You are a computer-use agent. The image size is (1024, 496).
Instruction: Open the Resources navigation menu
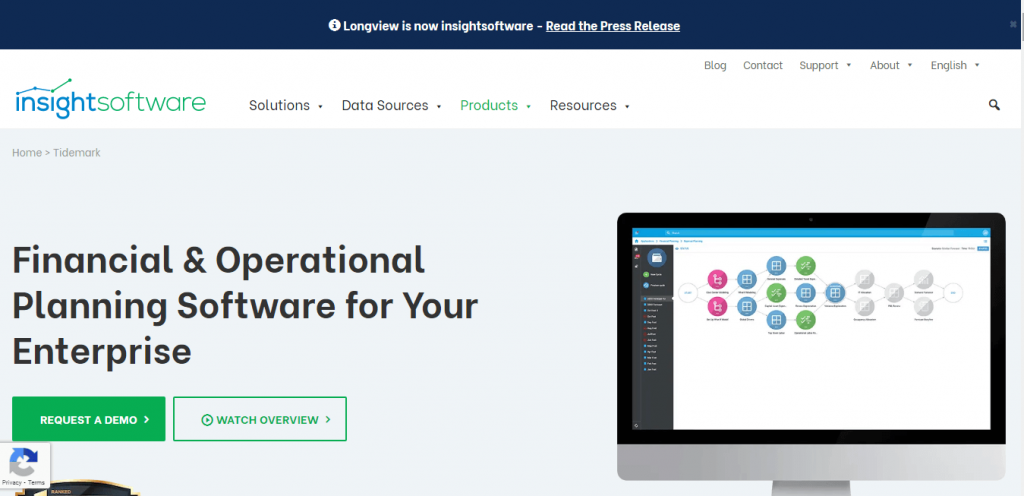coord(590,105)
